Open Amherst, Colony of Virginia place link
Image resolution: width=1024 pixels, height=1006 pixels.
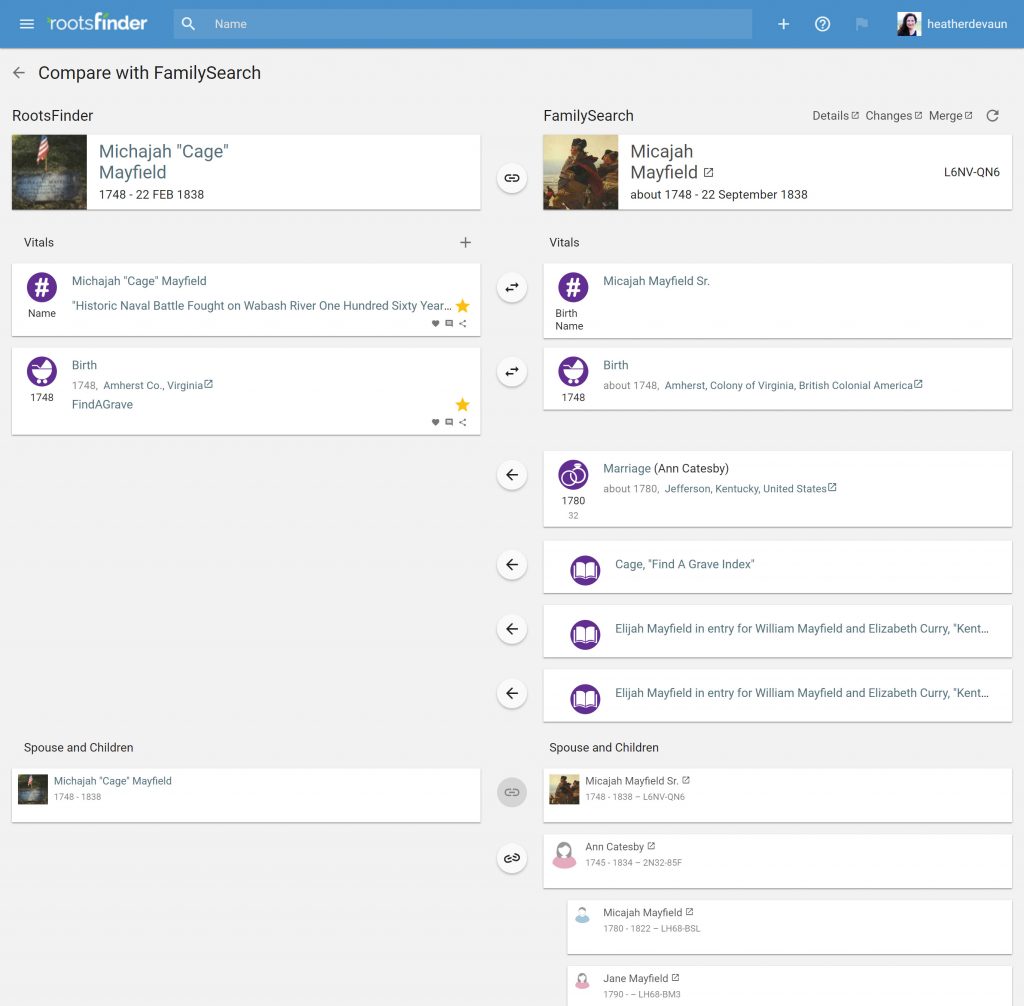click(x=793, y=385)
